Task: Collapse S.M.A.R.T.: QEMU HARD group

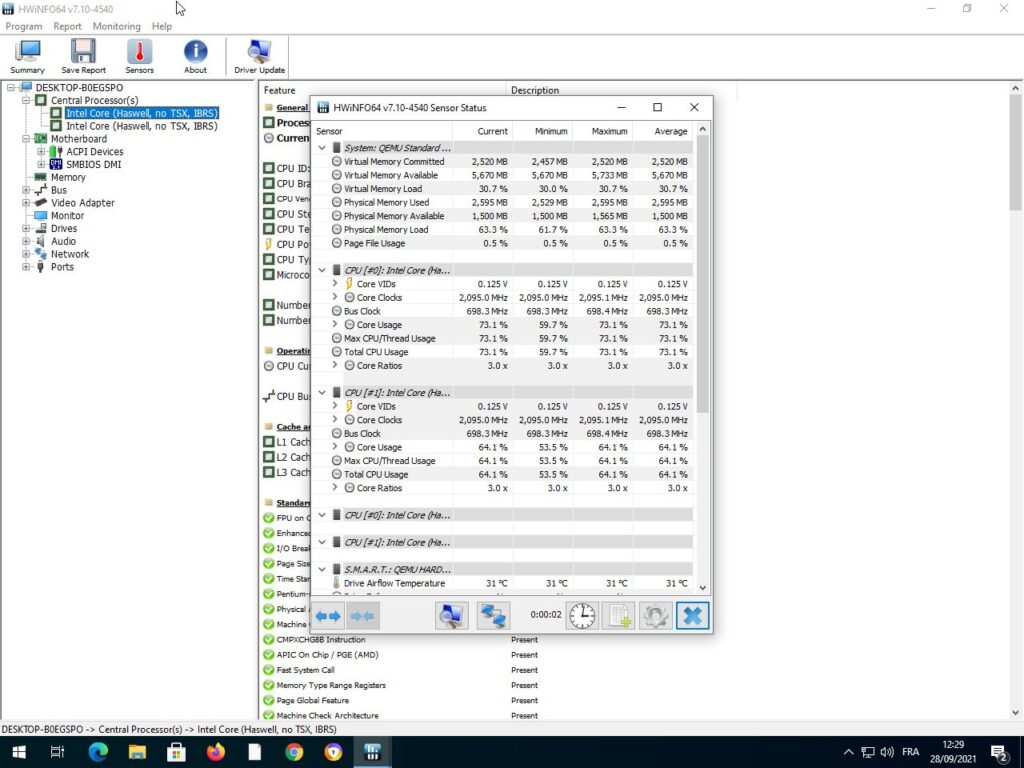Action: click(x=322, y=569)
